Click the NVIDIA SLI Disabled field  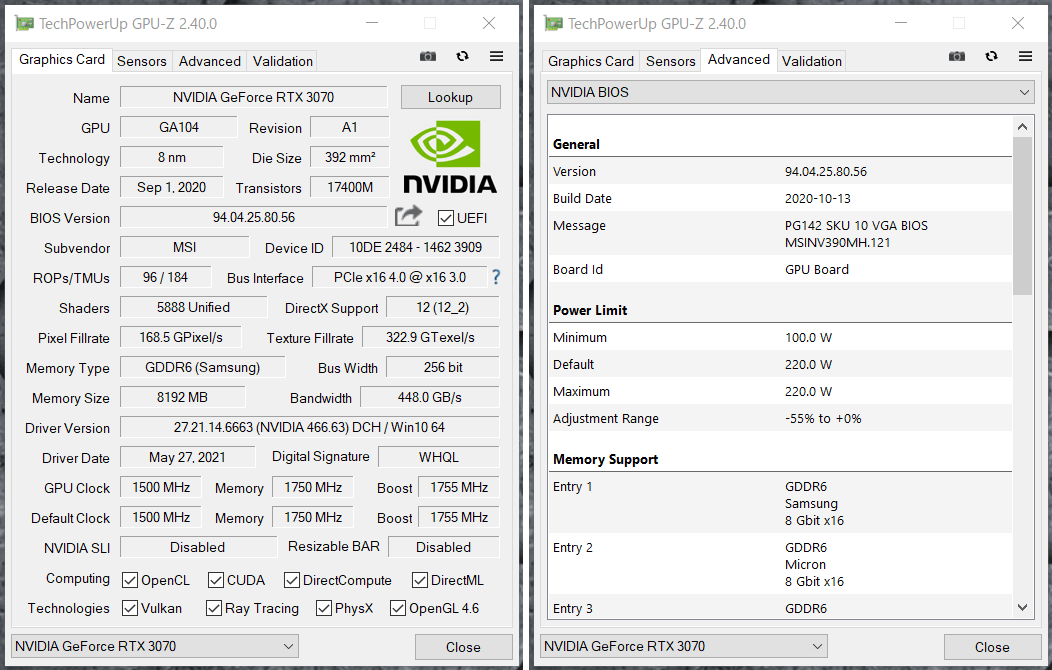click(x=198, y=547)
